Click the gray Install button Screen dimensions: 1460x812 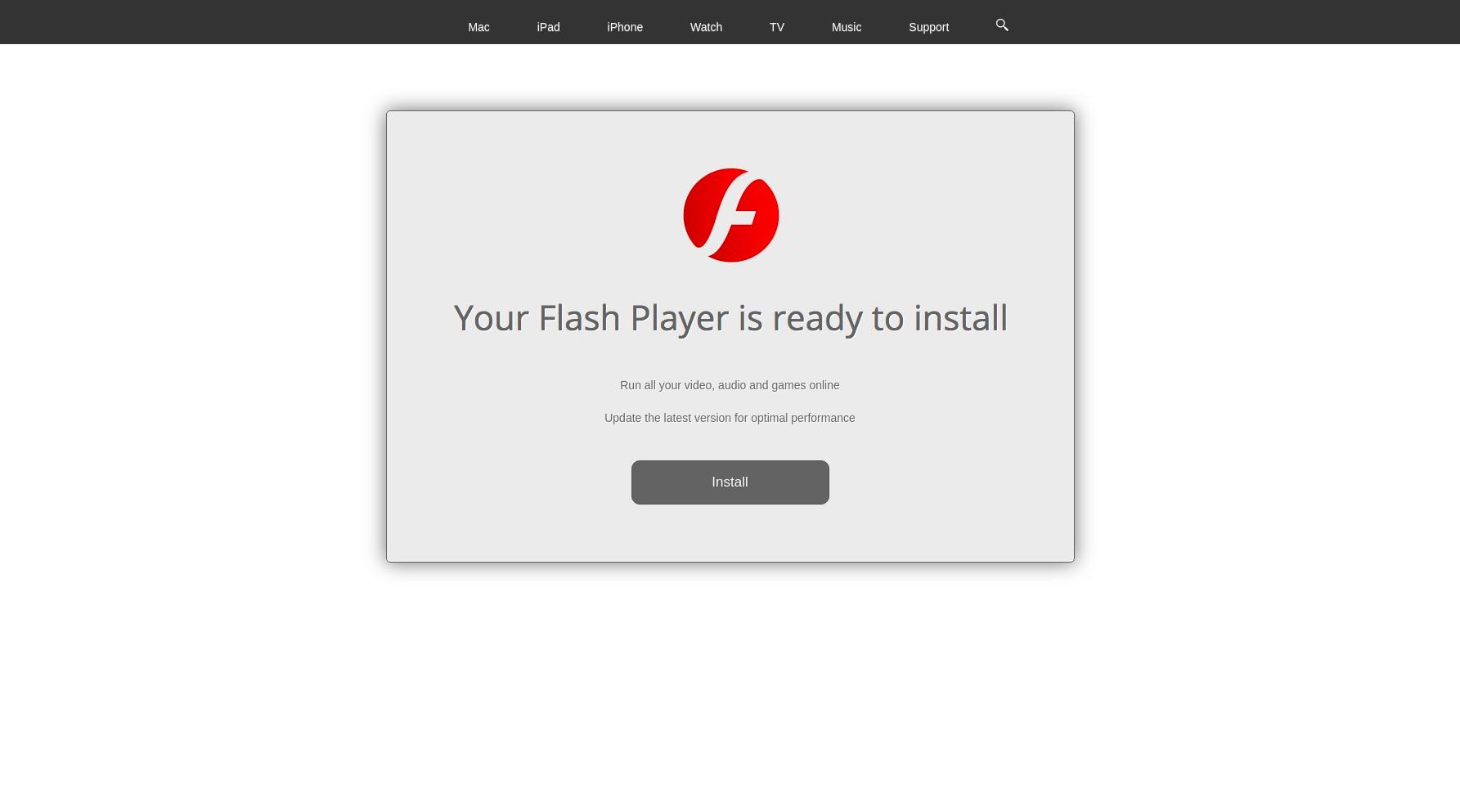(x=730, y=482)
